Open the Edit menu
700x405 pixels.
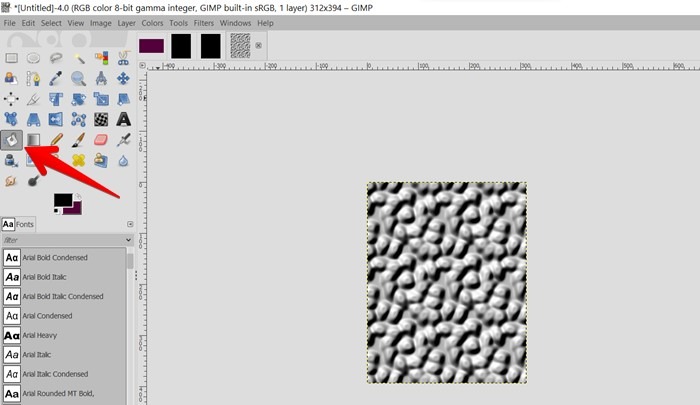[x=28, y=23]
